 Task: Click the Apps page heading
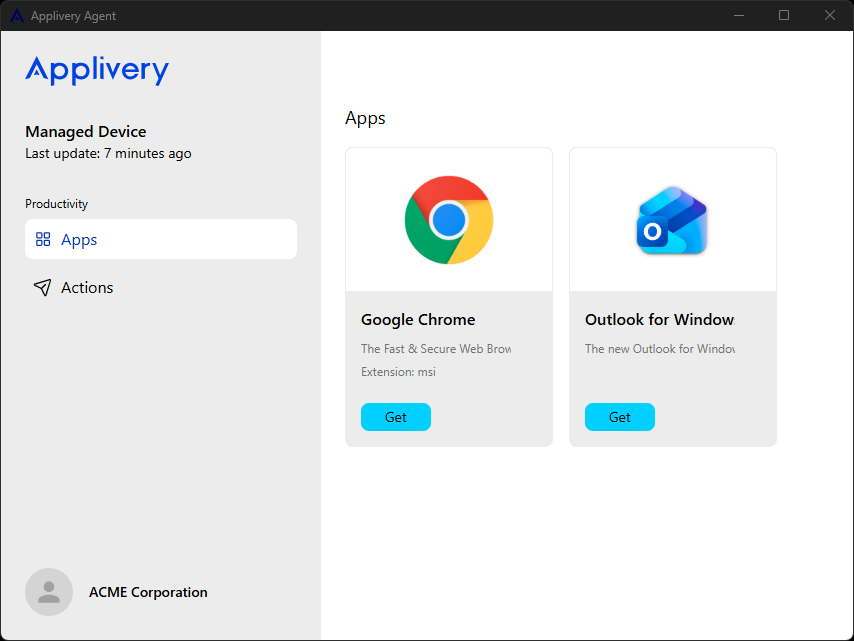(365, 118)
